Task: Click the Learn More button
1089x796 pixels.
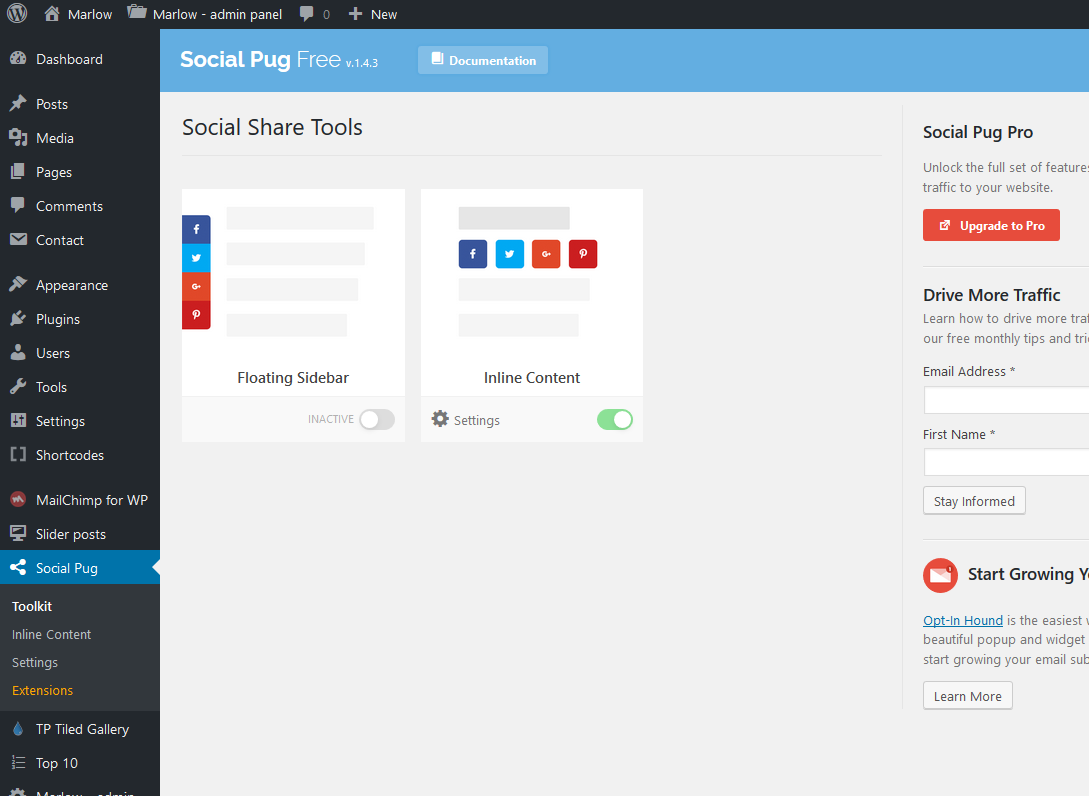Action: click(967, 696)
